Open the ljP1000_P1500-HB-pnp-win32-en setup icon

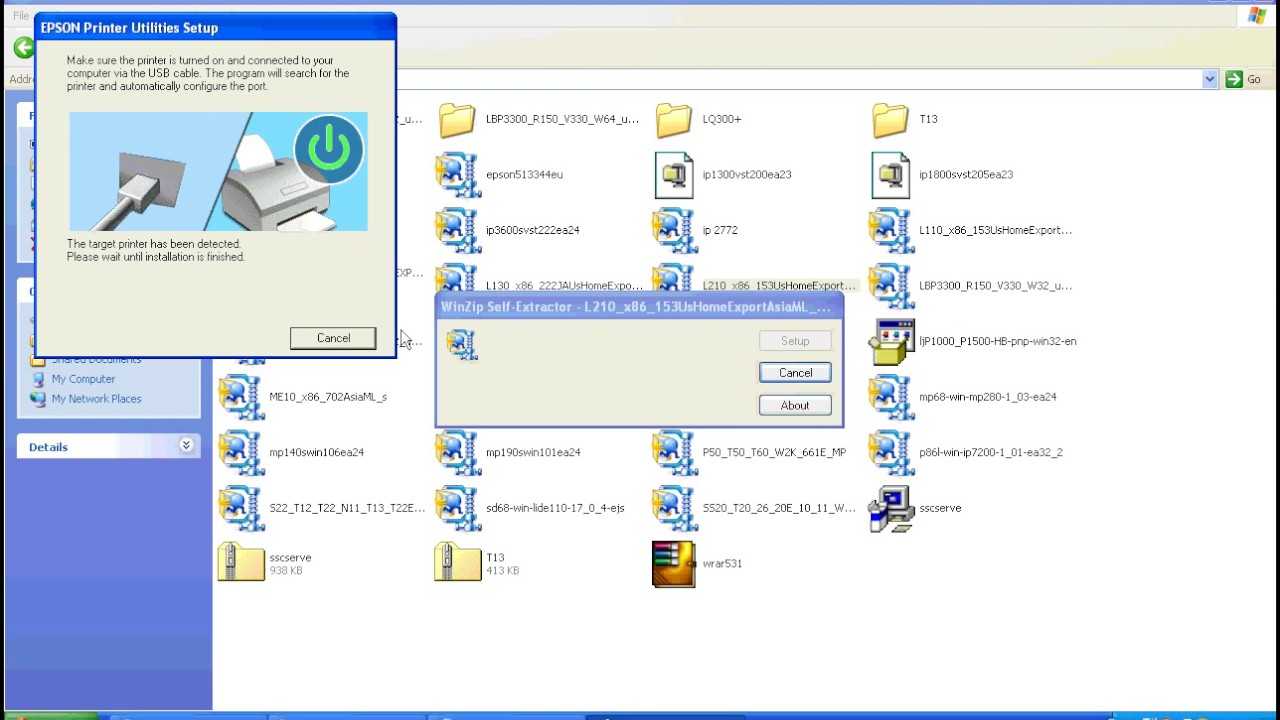[890, 342]
